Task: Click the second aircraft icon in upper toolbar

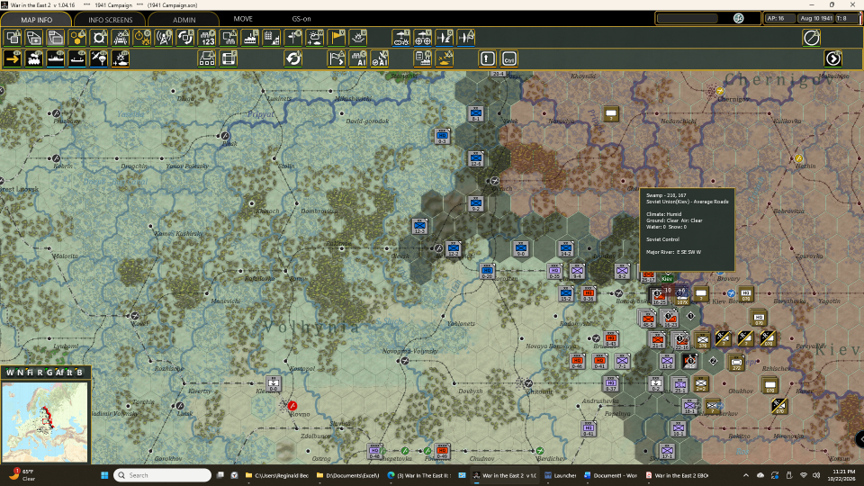Action: [466, 37]
